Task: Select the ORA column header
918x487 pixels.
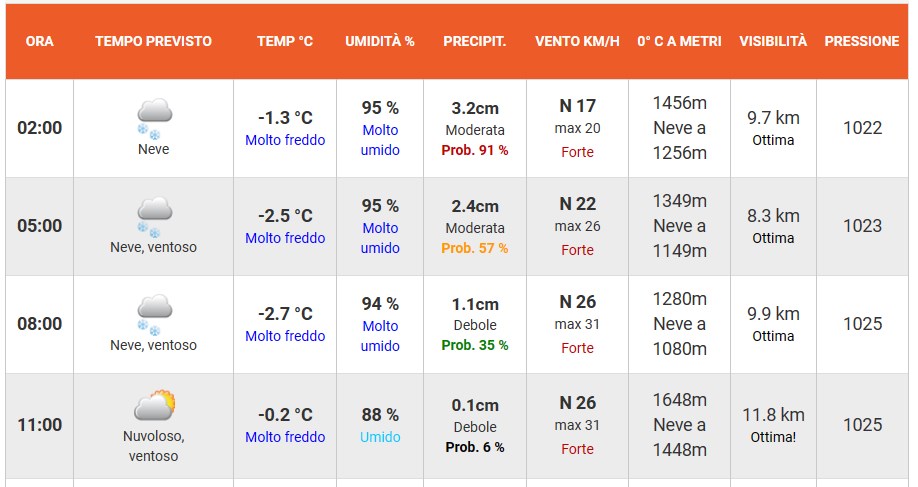Action: [40, 41]
